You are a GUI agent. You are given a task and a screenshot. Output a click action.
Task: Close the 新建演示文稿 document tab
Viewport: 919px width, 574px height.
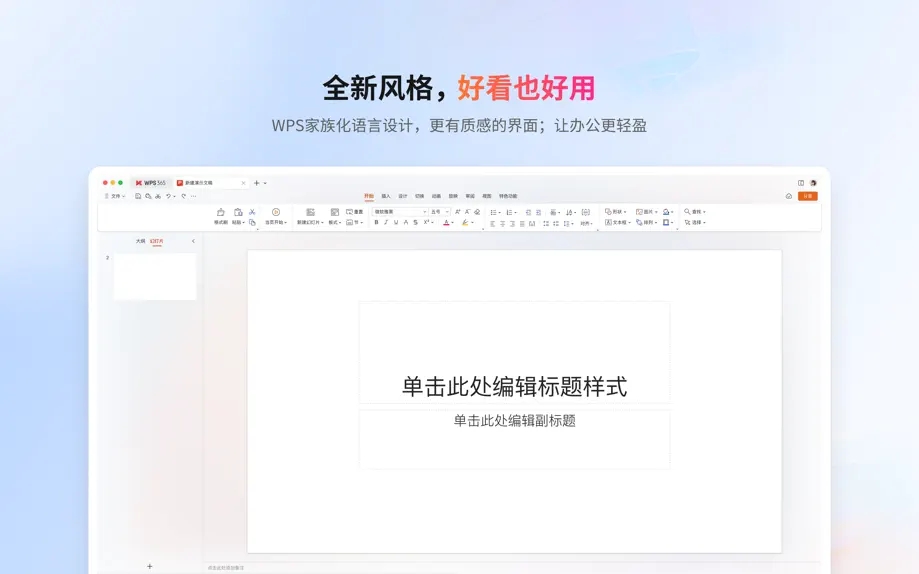[x=243, y=183]
